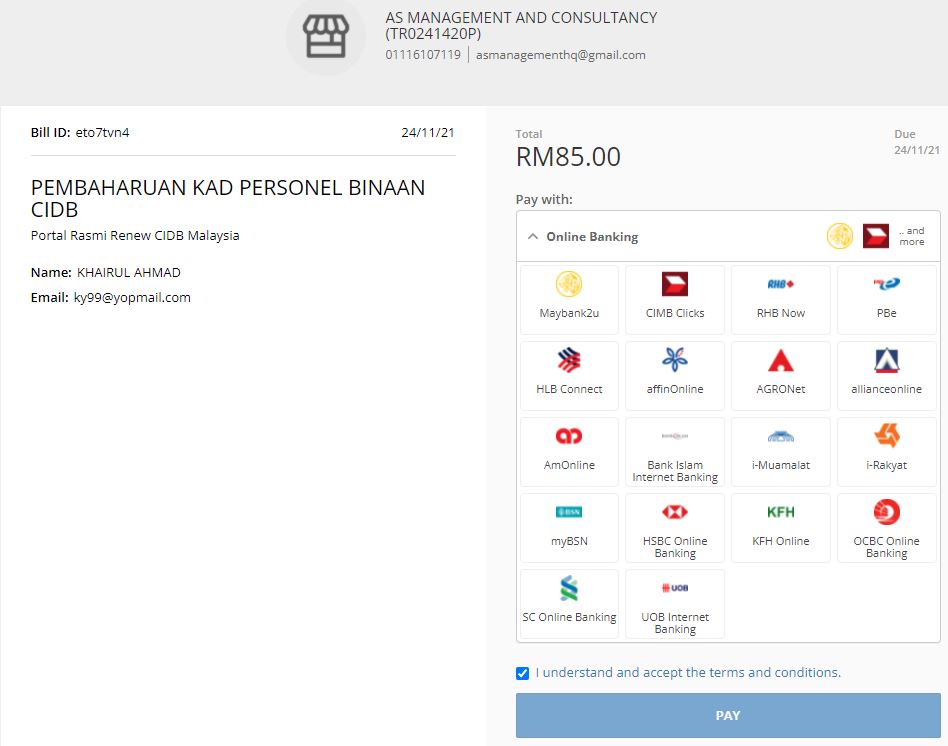Screen dimensions: 948x746
Task: Click AS MANAGEMENT AND CONSULTANCY merchant name
Action: 521,25
